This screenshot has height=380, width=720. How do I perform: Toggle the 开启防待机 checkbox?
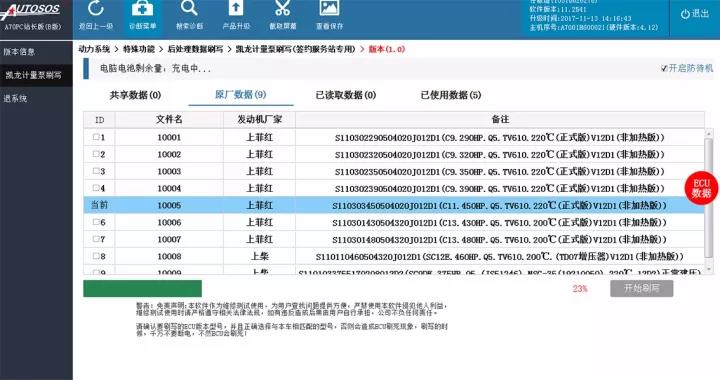(x=664, y=68)
